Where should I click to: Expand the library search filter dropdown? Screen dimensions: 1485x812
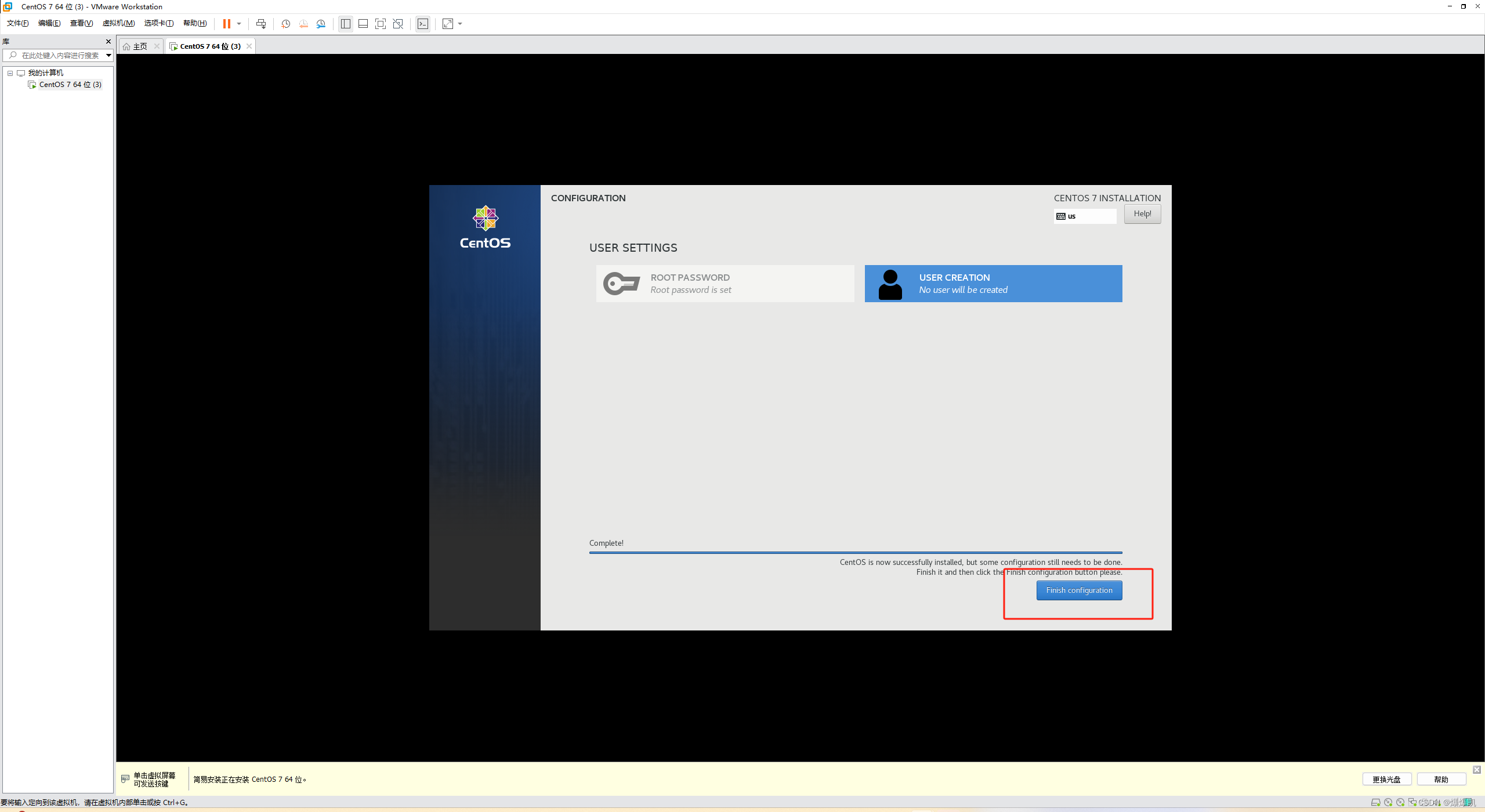pyautogui.click(x=108, y=56)
